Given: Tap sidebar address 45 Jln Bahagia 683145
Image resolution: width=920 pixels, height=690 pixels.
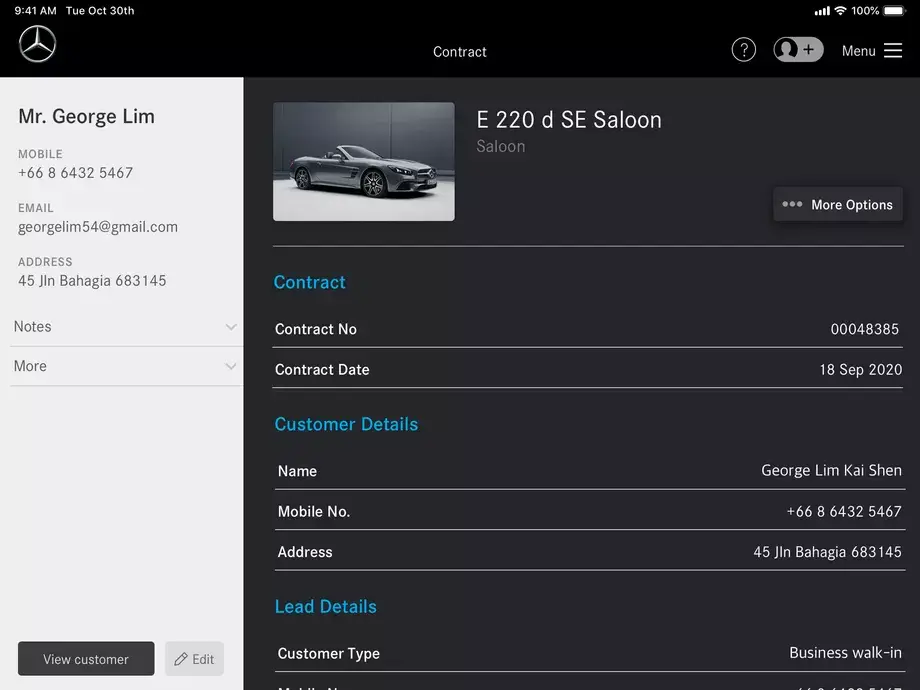Looking at the screenshot, I should 92,281.
